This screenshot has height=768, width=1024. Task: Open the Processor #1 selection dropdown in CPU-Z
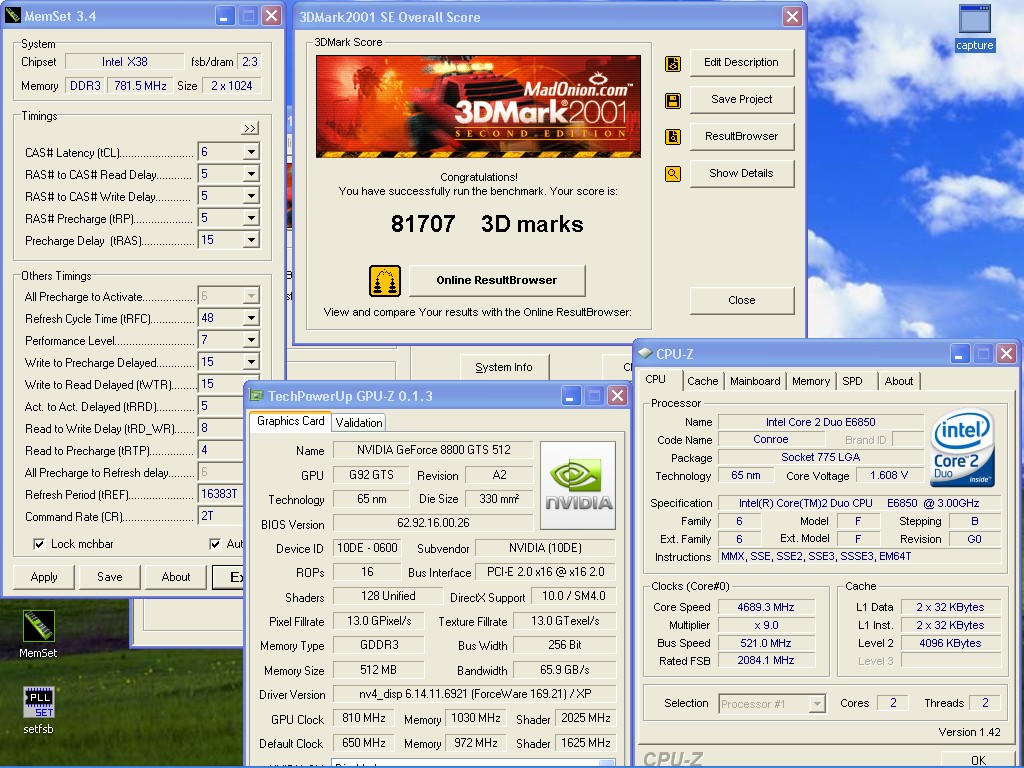point(816,704)
